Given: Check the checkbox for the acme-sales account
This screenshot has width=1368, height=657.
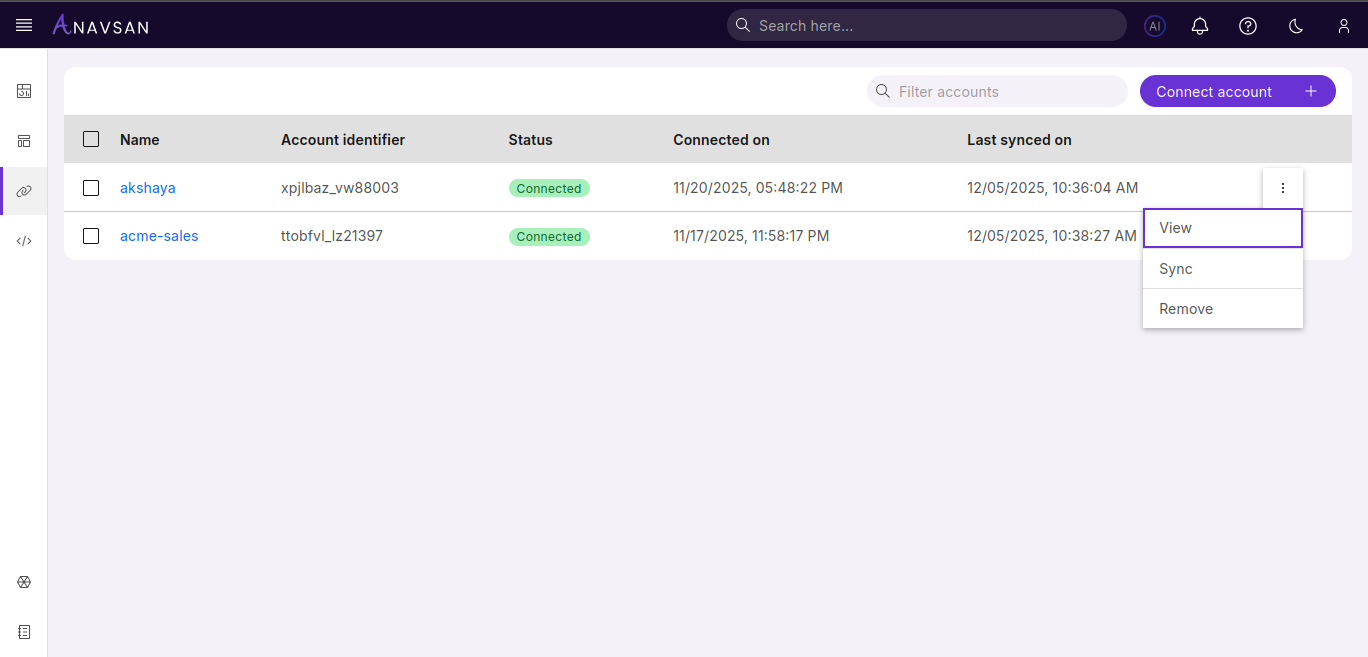Looking at the screenshot, I should pos(91,236).
